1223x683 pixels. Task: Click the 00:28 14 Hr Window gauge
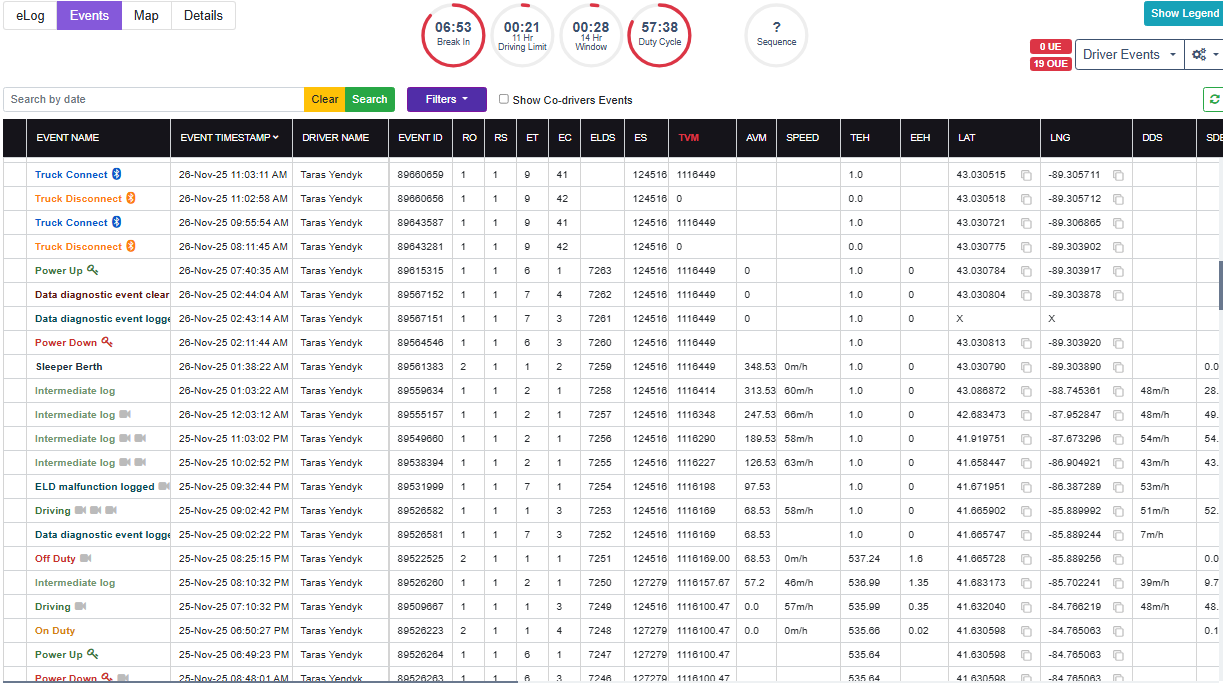point(591,35)
